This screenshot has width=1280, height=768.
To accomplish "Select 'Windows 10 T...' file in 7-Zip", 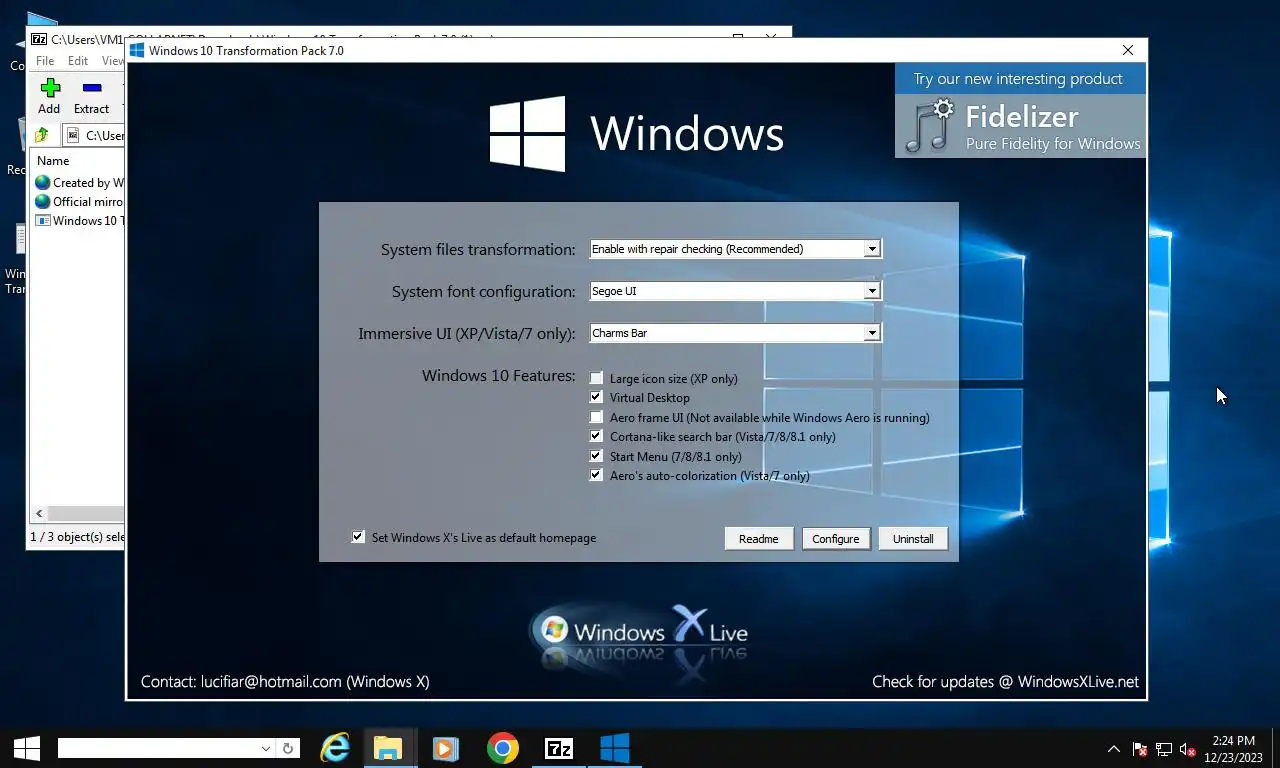I will 79,220.
